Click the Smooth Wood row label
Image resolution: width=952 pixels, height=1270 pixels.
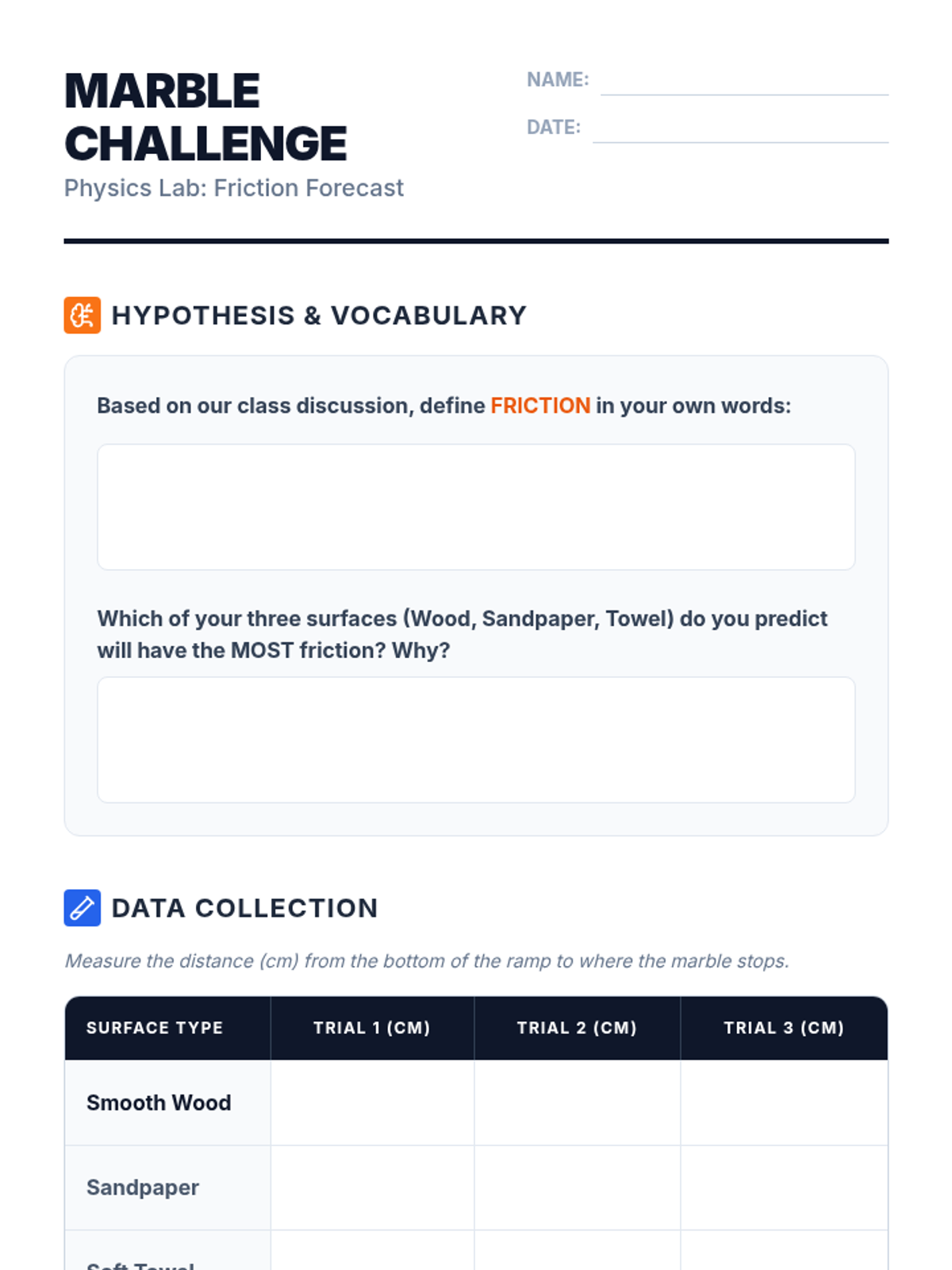pyautogui.click(x=159, y=1103)
